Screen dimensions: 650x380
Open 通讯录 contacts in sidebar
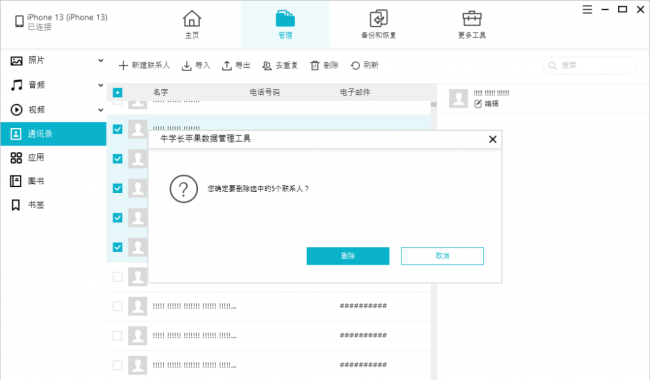click(53, 134)
